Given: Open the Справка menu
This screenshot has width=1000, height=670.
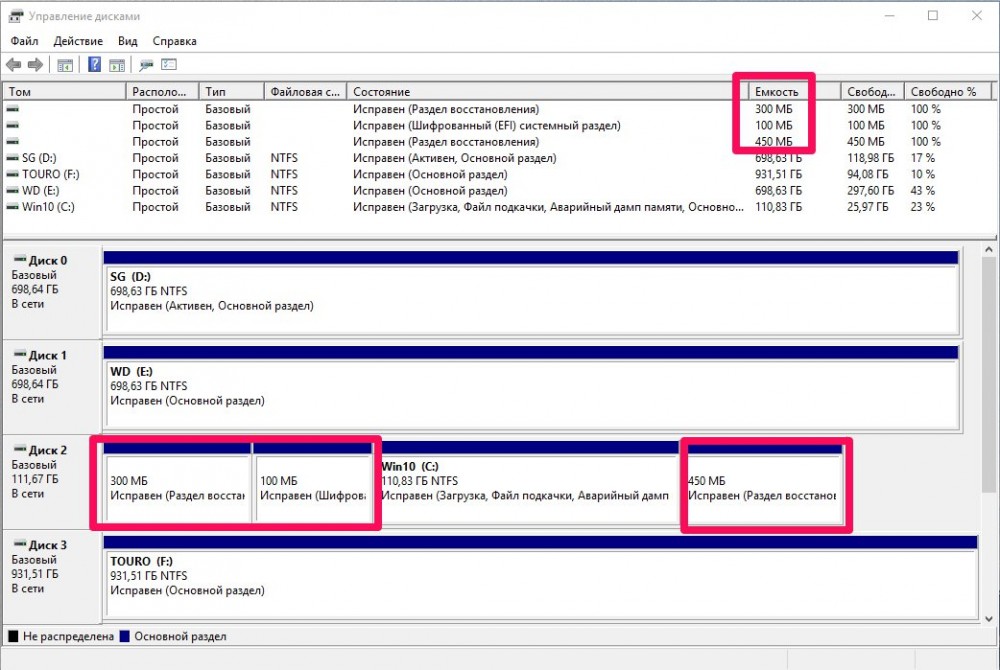Looking at the screenshot, I should (x=174, y=41).
